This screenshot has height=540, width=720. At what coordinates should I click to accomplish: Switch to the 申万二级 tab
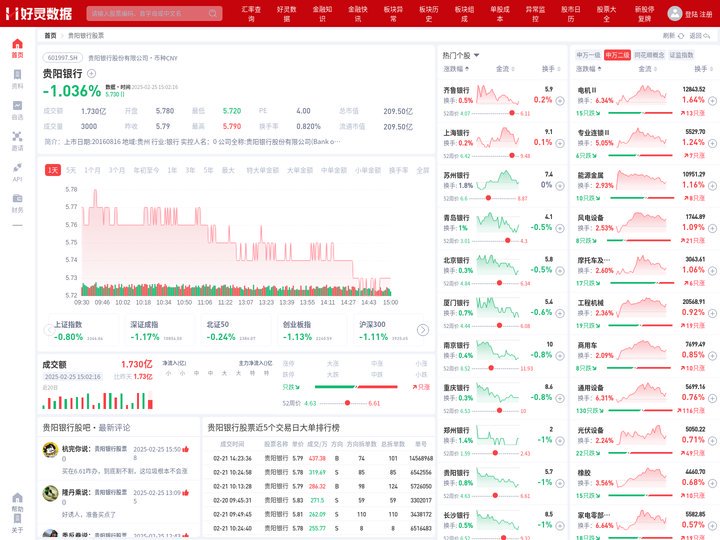617,55
